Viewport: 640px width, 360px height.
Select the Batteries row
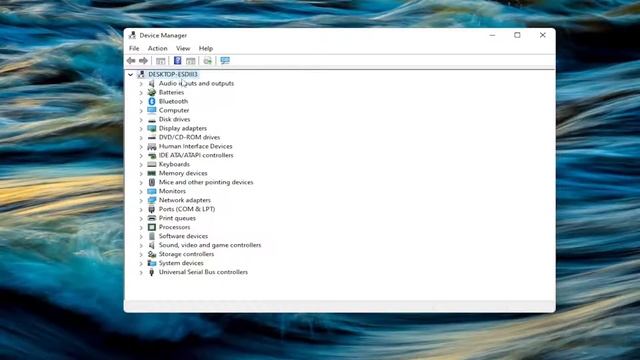(x=171, y=92)
